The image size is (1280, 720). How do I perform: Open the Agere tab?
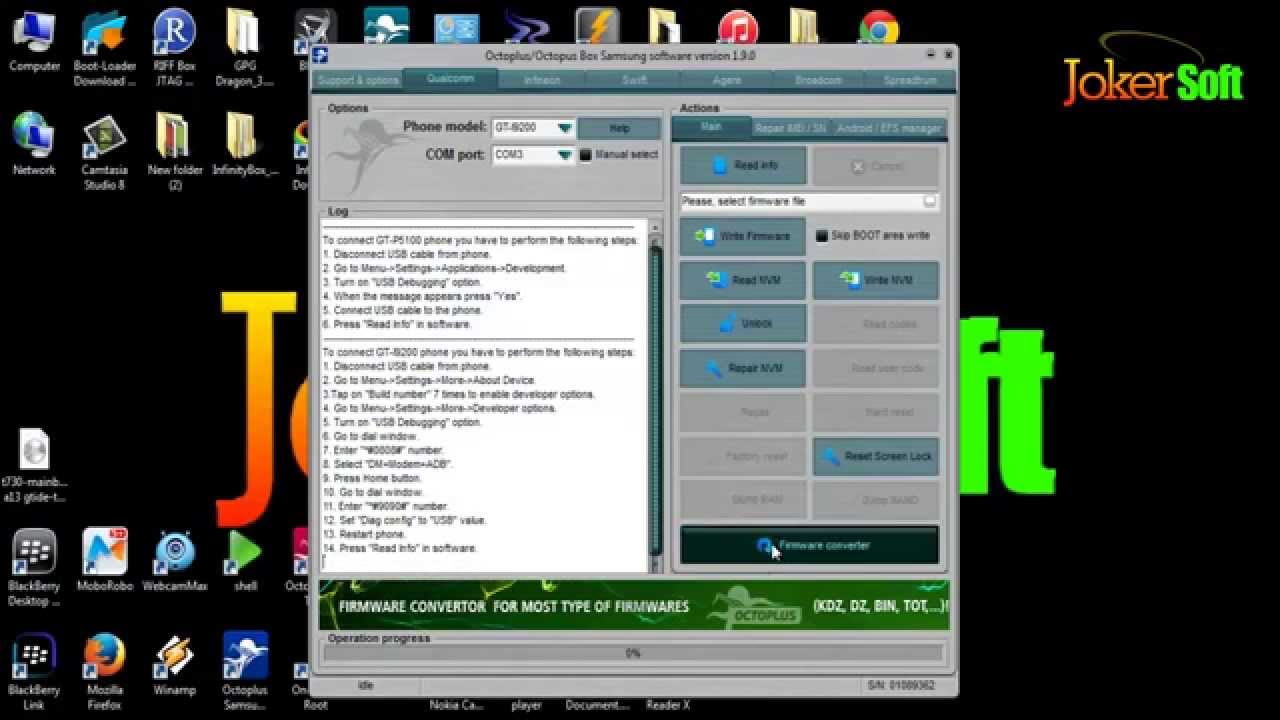tap(727, 80)
